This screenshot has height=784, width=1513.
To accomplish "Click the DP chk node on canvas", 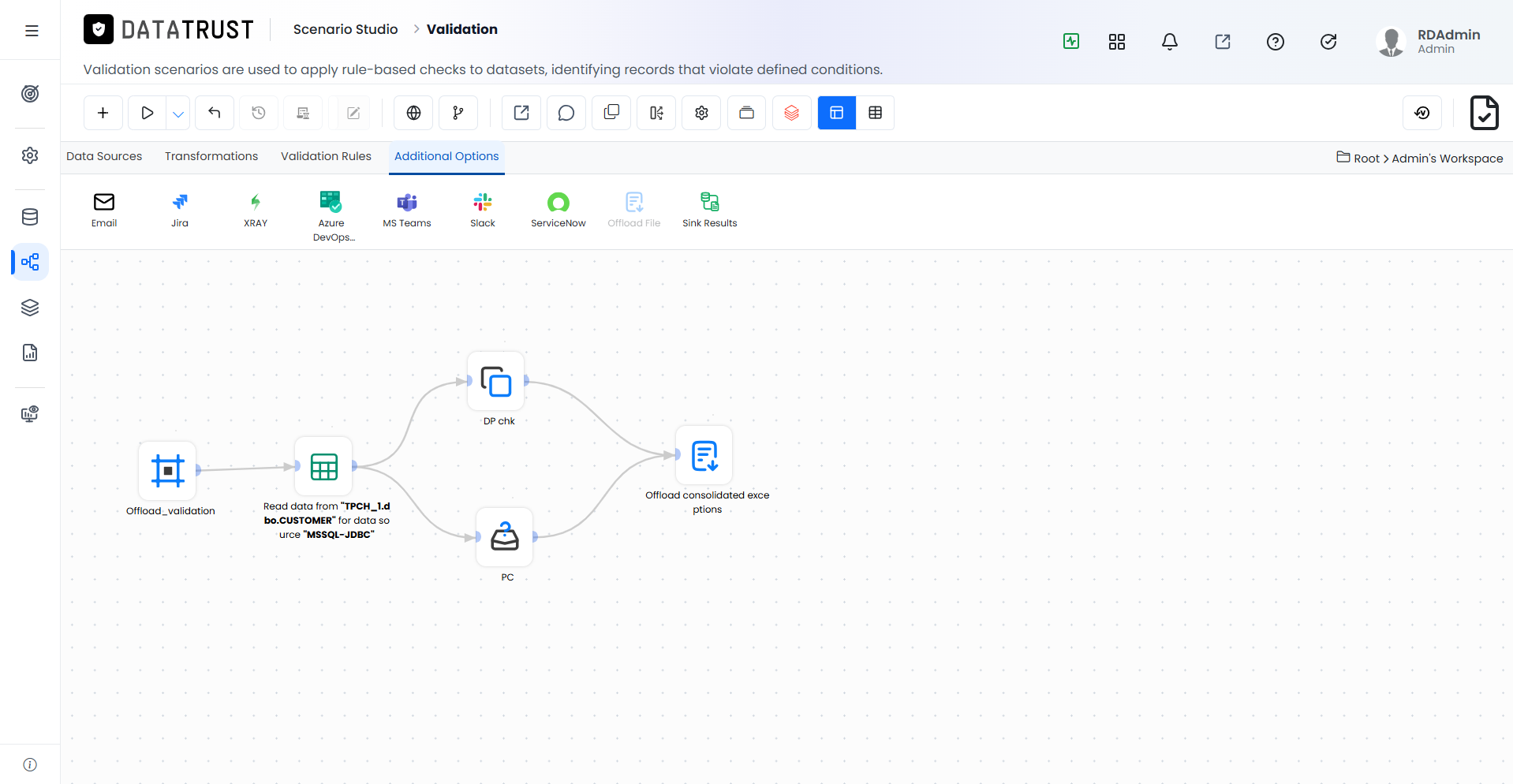I will [496, 381].
